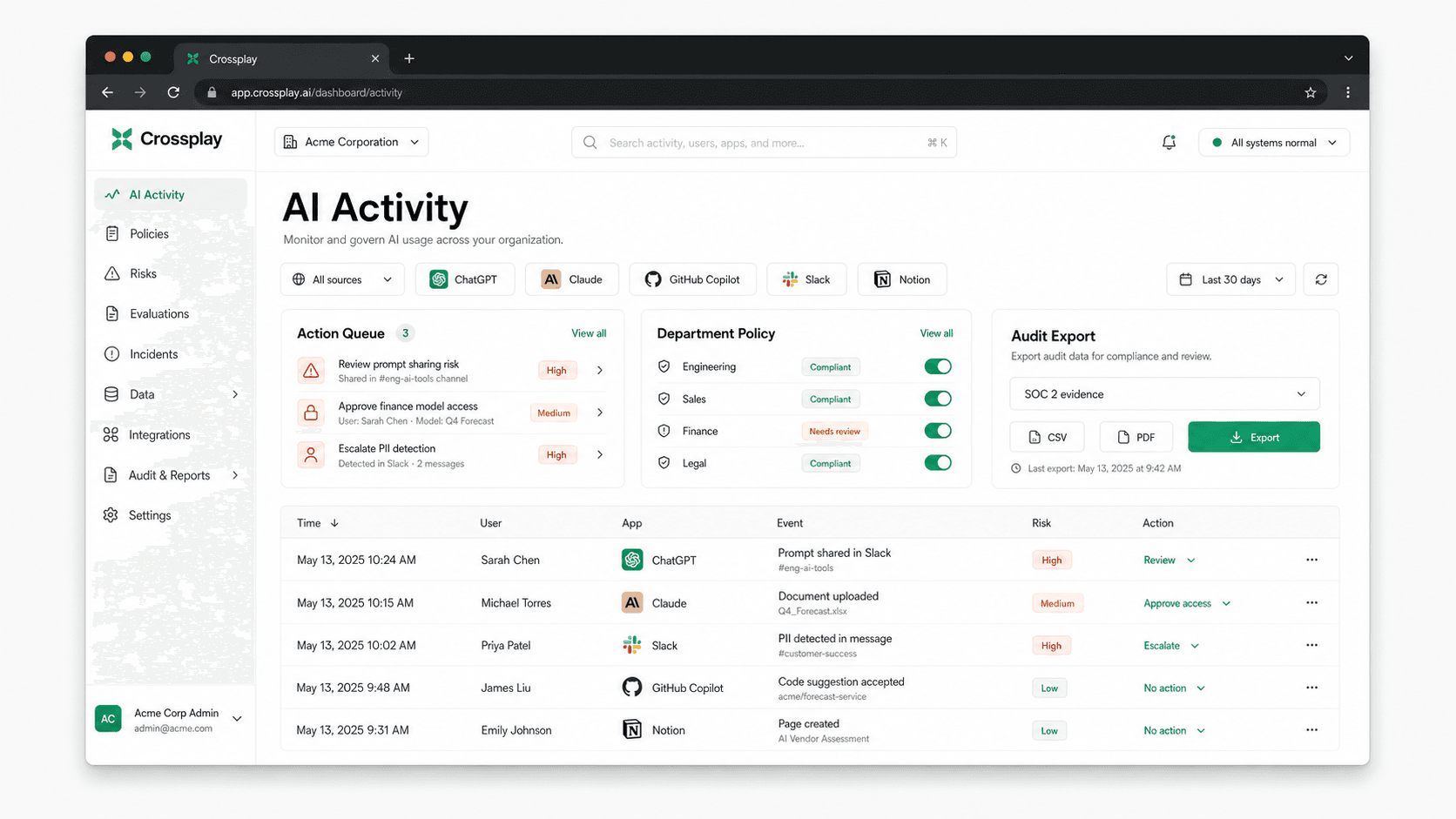The height and width of the screenshot is (819, 1456).
Task: Open All systems normal status dropdown
Action: (1274, 143)
